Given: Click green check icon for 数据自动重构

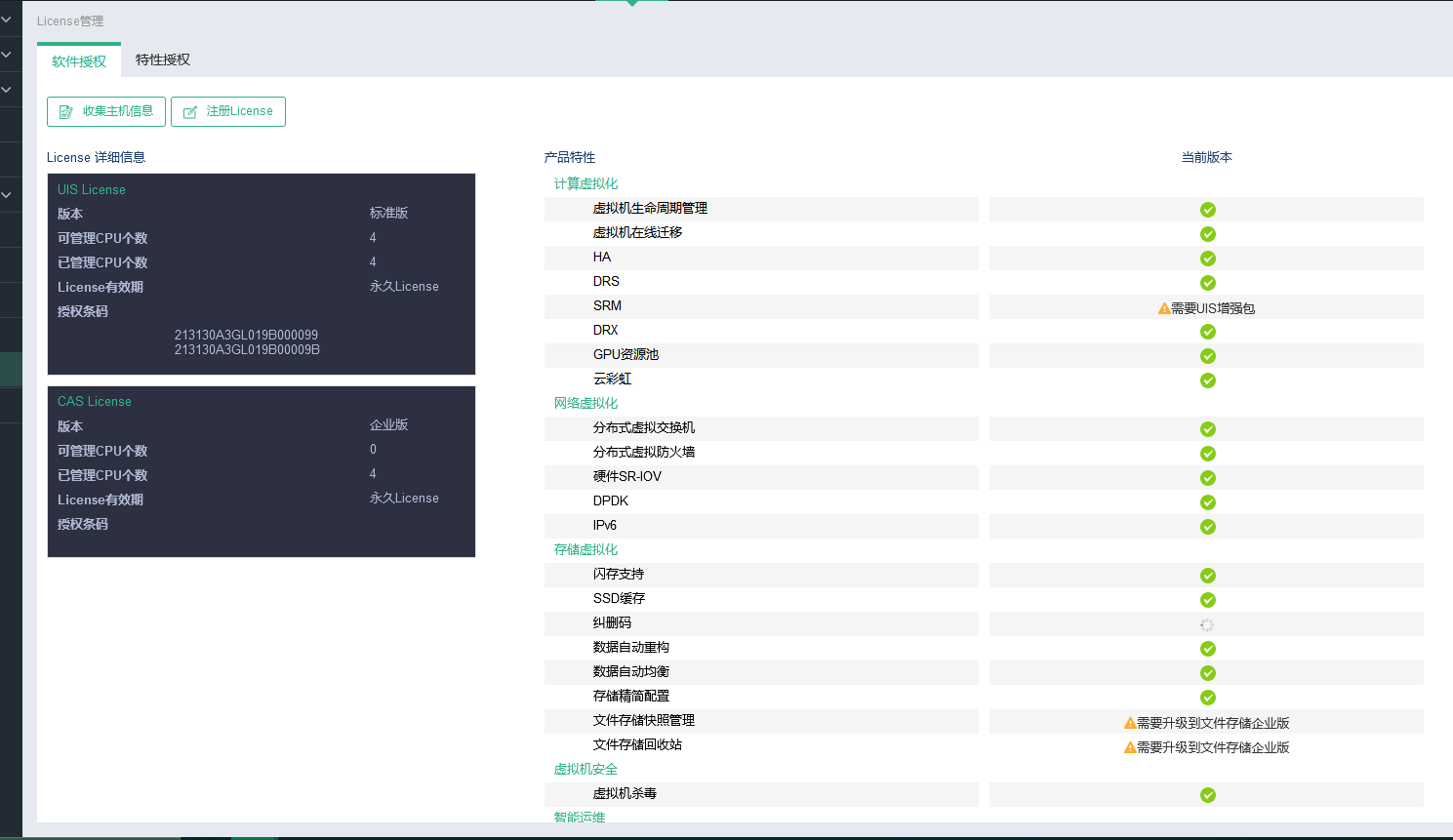Looking at the screenshot, I should point(1208,649).
